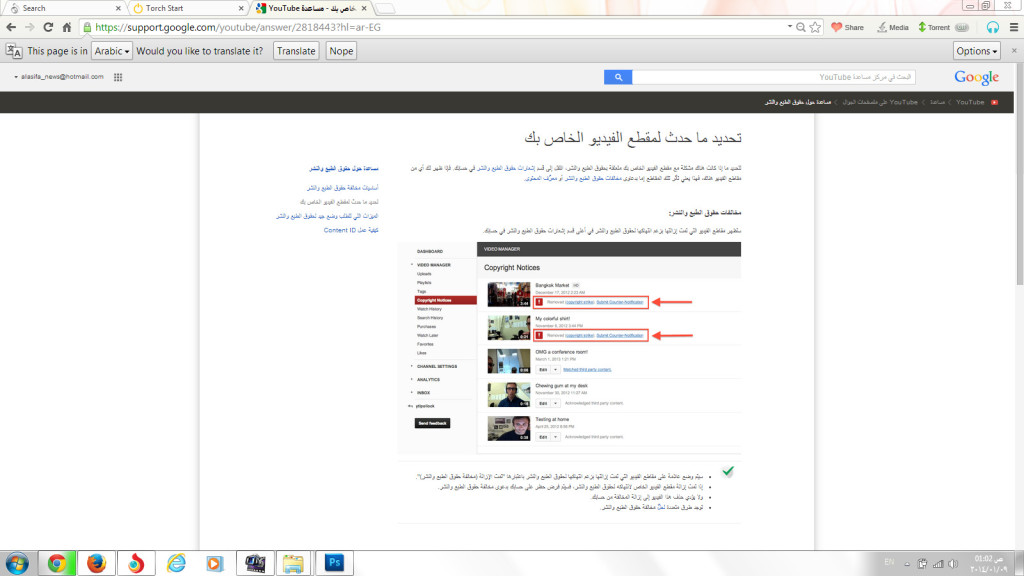
Task: Click the Send feedback button in the screenshot
Action: (432, 423)
